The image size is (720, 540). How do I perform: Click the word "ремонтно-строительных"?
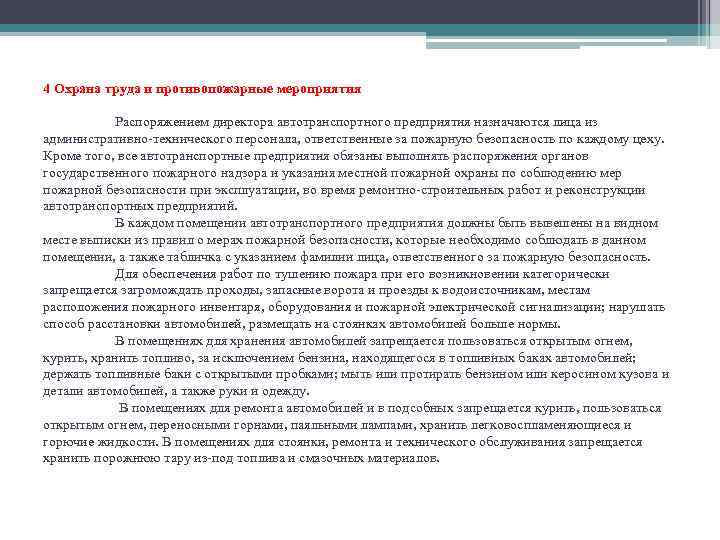431,190
